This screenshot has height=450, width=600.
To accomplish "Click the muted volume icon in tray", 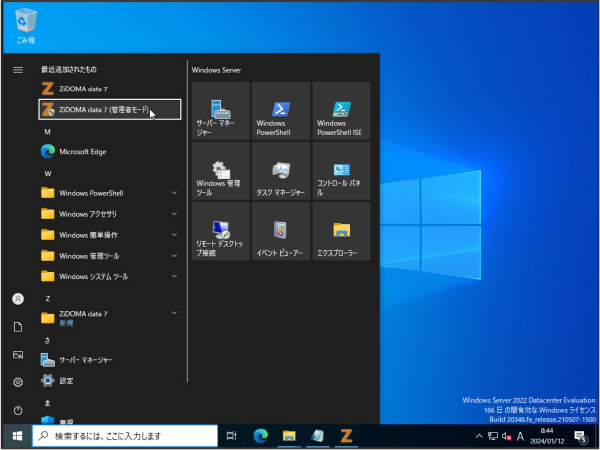I will click(x=507, y=436).
